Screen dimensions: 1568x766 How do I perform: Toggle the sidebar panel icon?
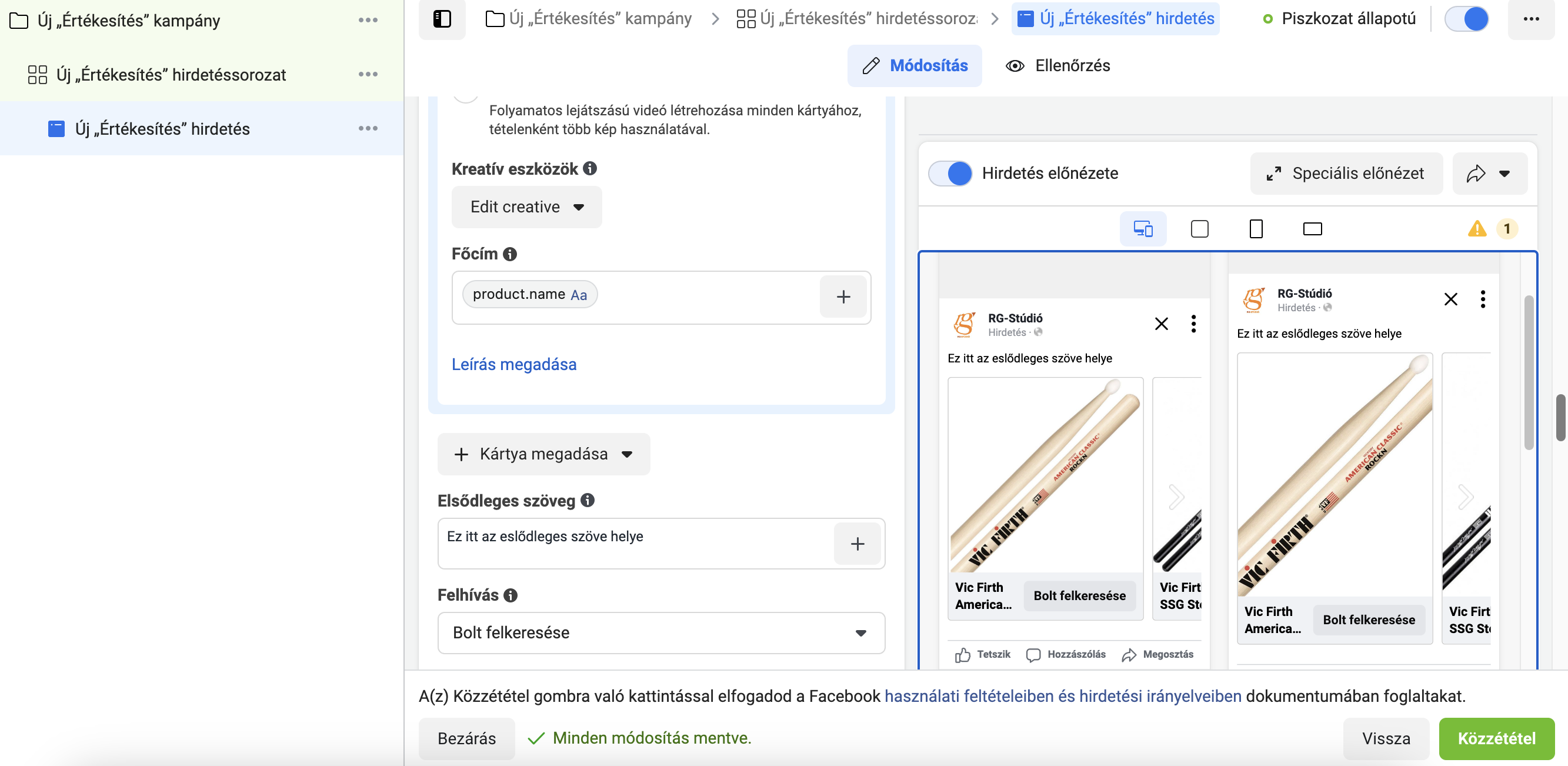click(442, 19)
